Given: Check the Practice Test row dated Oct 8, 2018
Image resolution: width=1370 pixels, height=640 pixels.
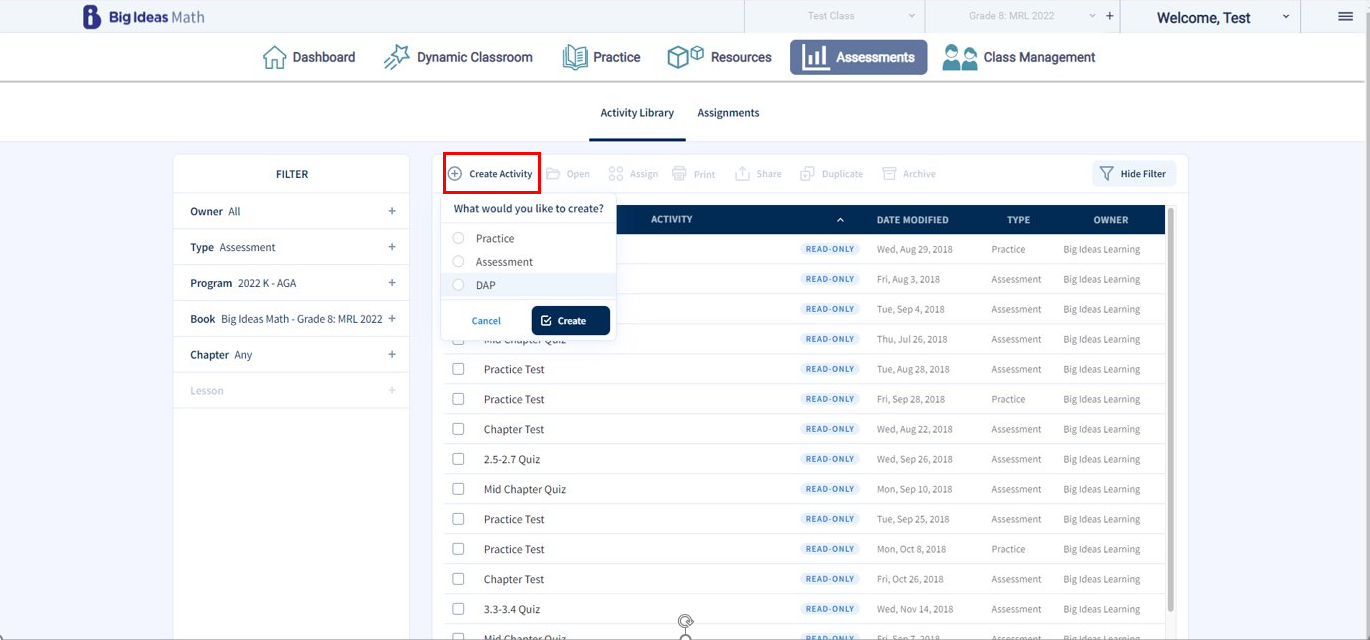Looking at the screenshot, I should 458,549.
